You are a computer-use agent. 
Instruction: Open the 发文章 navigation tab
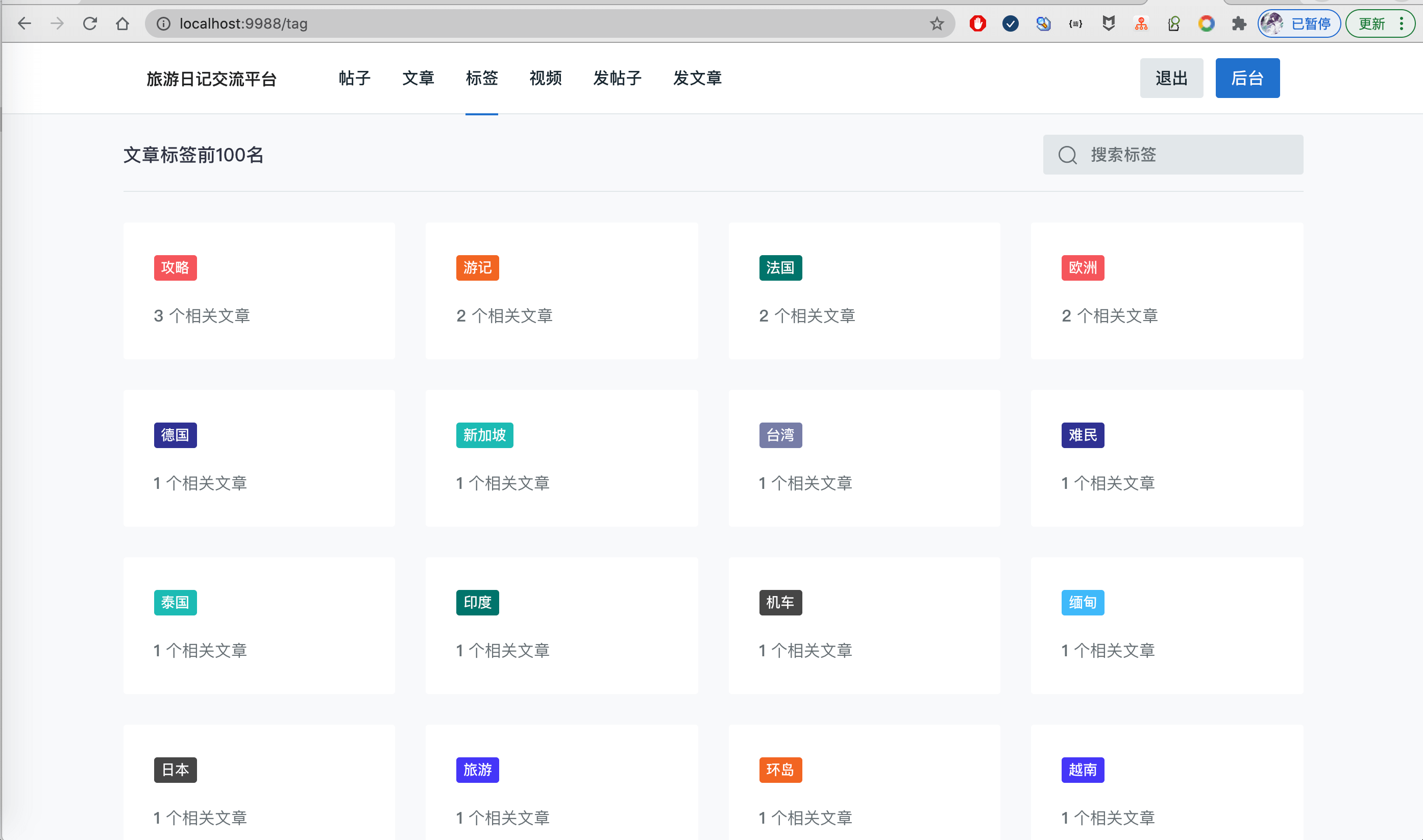pyautogui.click(x=697, y=78)
